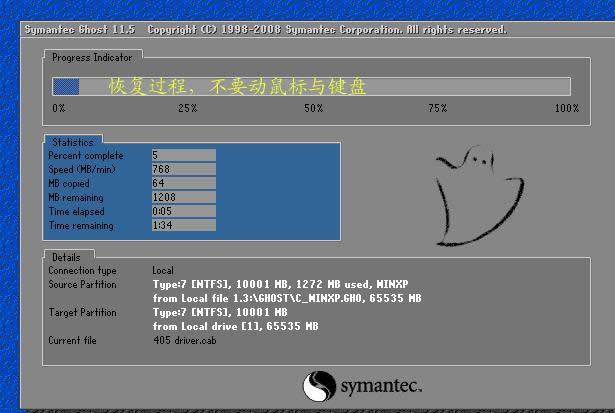Select the MB remaining value box
This screenshot has width=615, height=413.
(x=183, y=197)
